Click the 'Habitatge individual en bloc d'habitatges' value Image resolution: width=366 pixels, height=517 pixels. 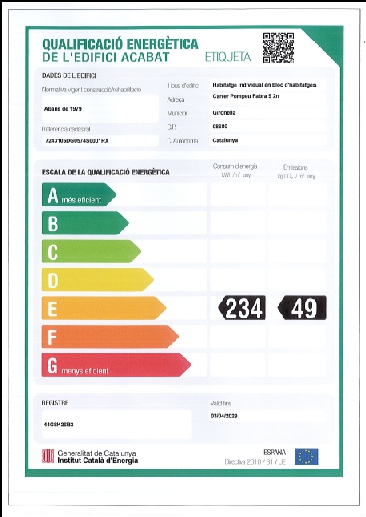pos(264,85)
